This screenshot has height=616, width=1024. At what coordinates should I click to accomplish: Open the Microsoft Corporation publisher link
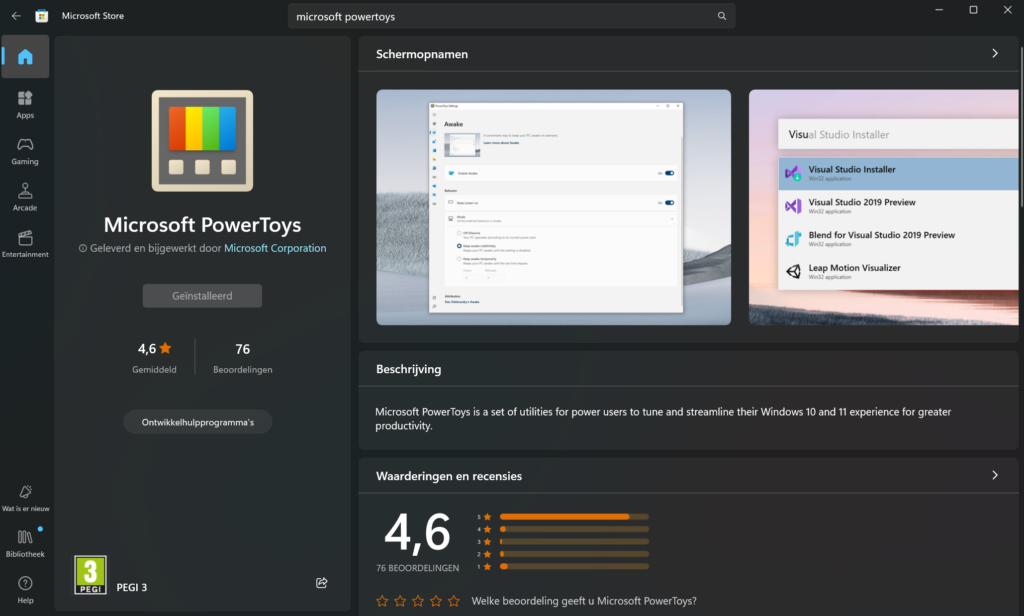tap(275, 248)
